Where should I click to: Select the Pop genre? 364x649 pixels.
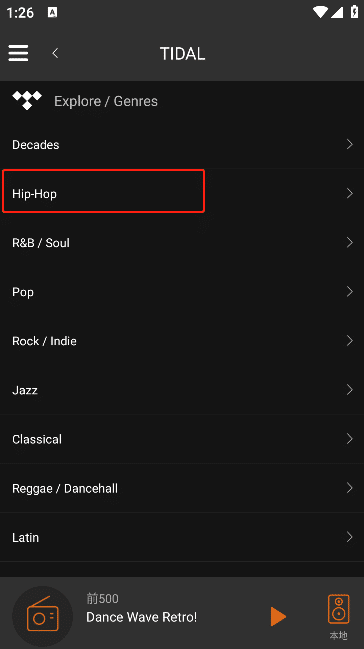click(182, 292)
